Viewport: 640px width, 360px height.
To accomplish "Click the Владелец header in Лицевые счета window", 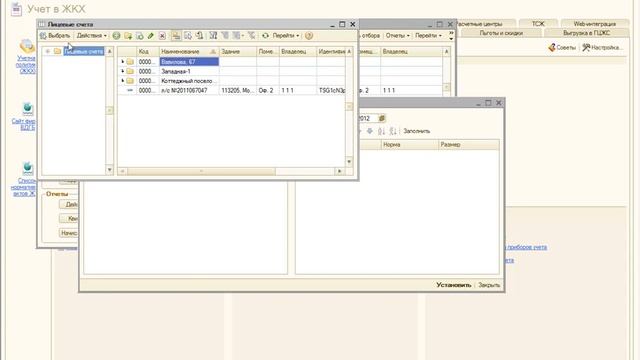I will click(298, 51).
